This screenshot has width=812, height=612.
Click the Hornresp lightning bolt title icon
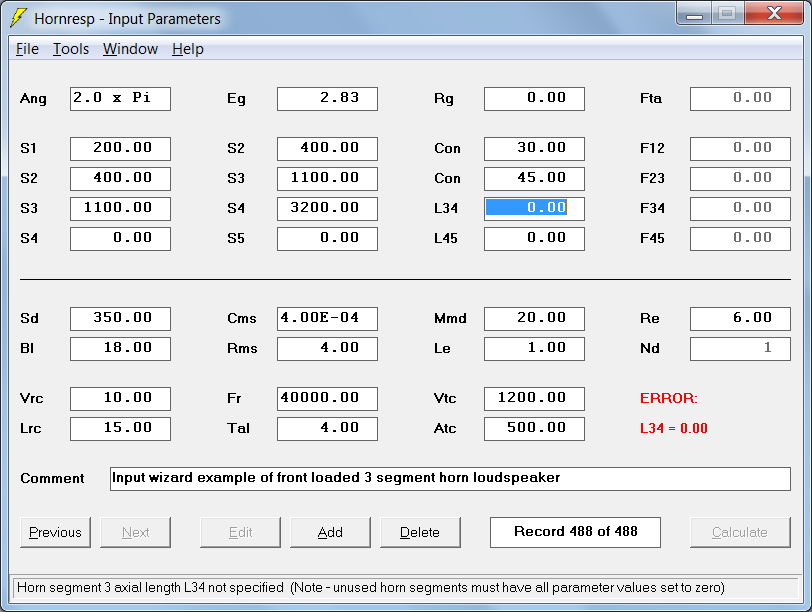pos(18,18)
